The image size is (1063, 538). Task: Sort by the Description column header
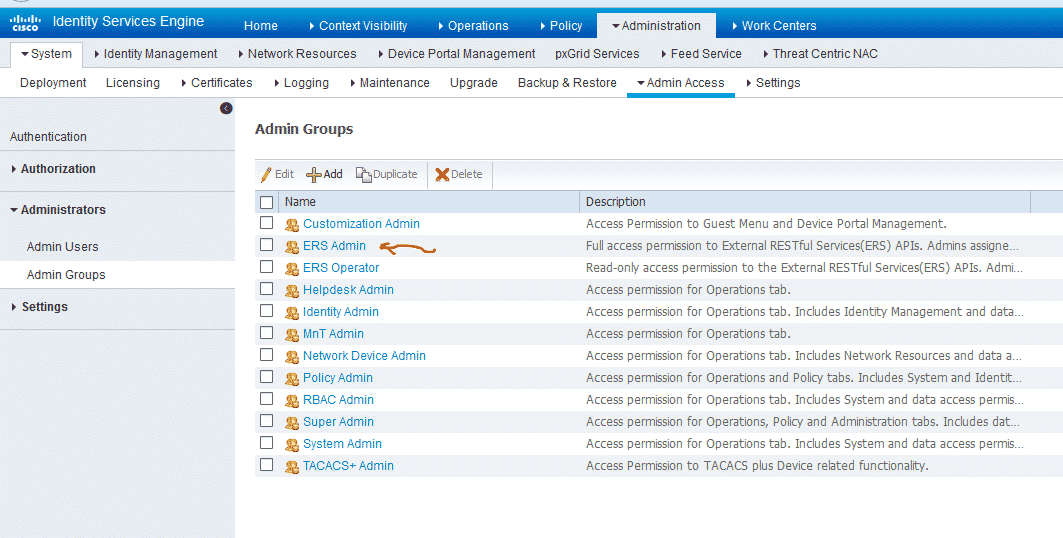point(616,202)
